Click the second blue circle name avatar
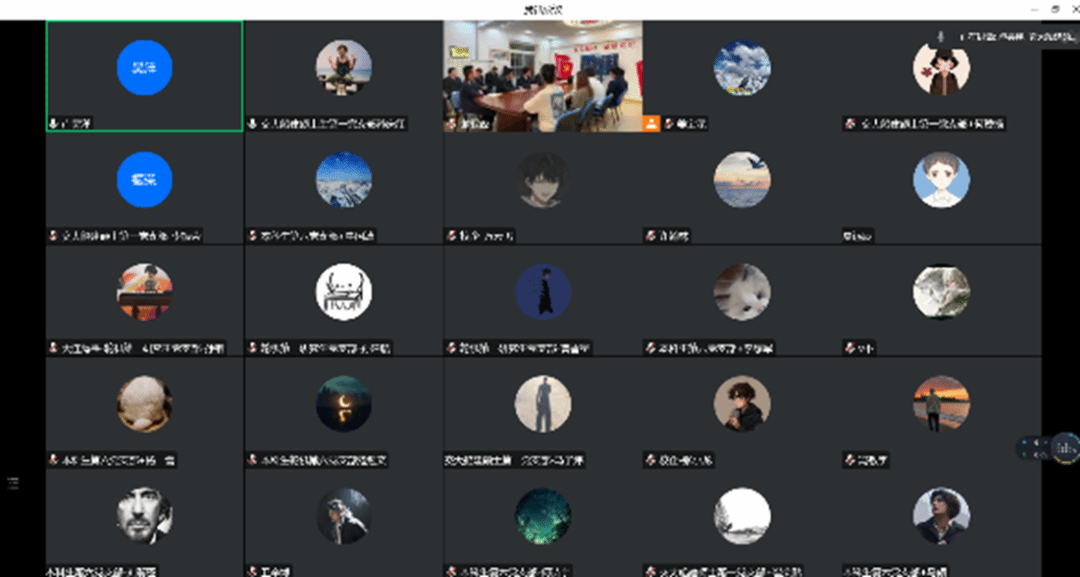1080x577 pixels. click(144, 180)
